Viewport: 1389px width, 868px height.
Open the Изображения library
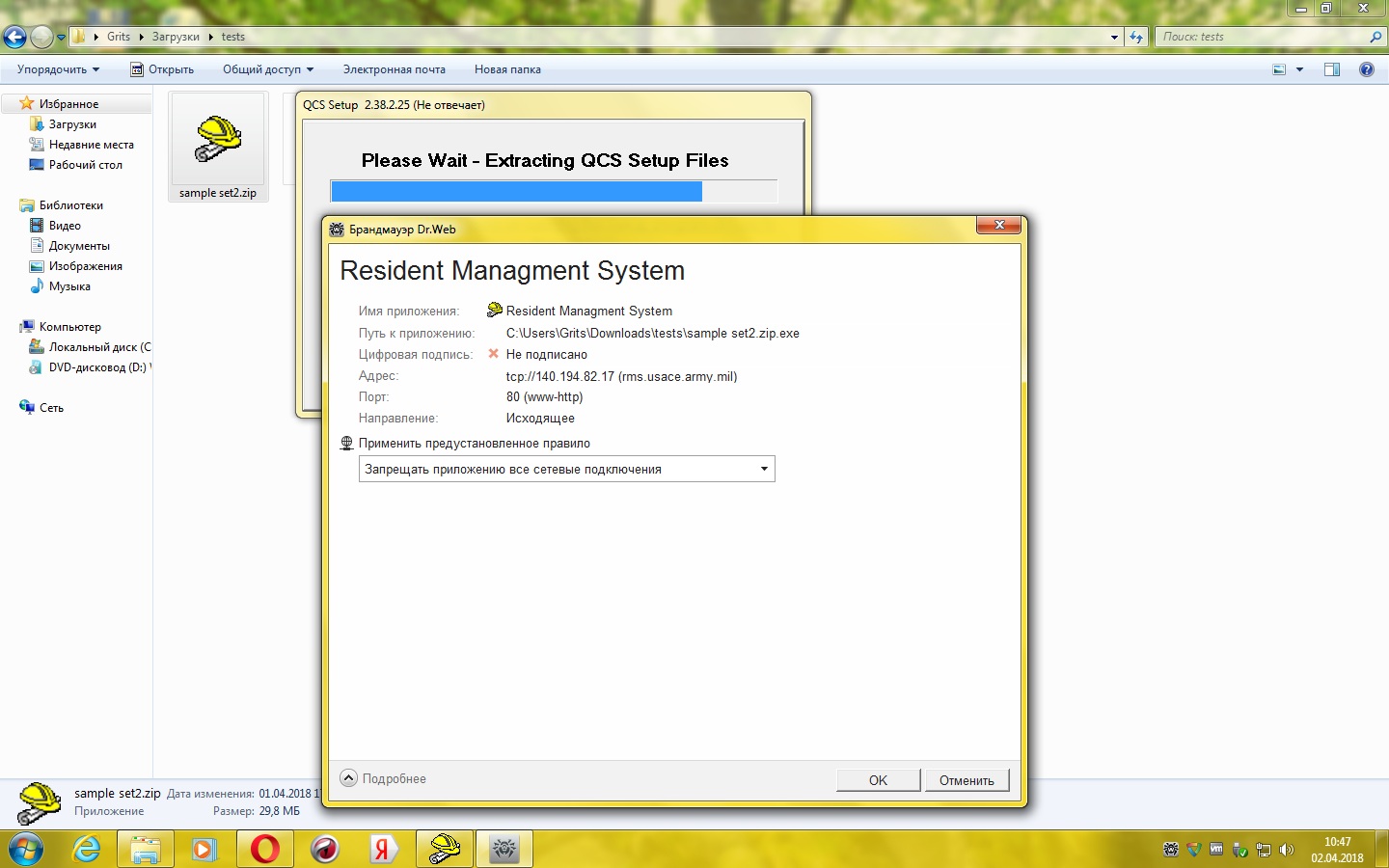[86, 266]
